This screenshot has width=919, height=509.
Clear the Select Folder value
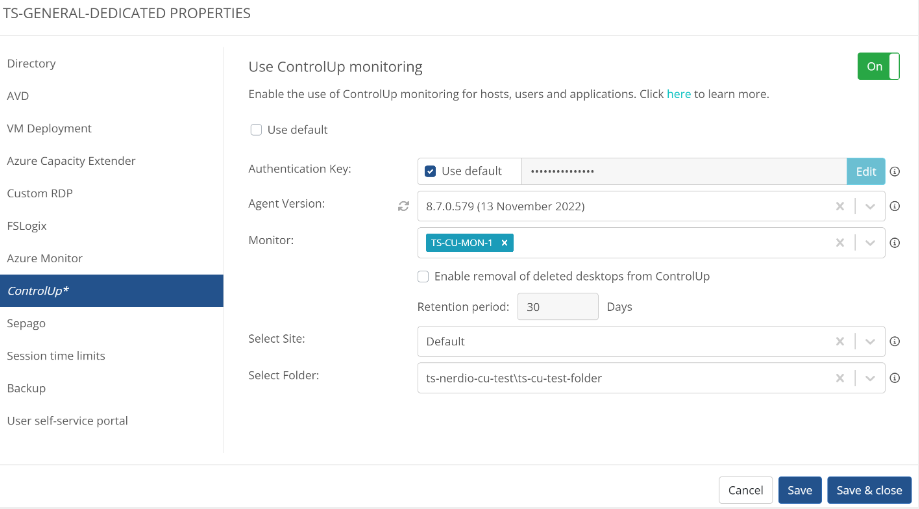coord(841,378)
